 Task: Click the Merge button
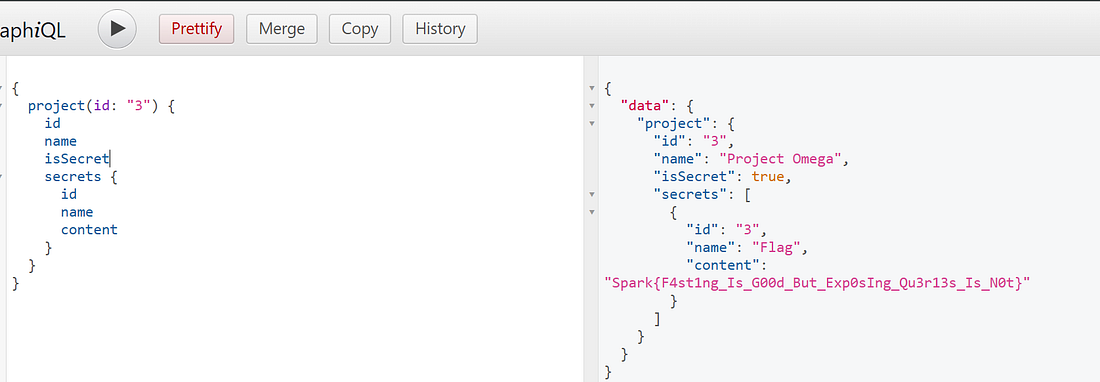[282, 29]
